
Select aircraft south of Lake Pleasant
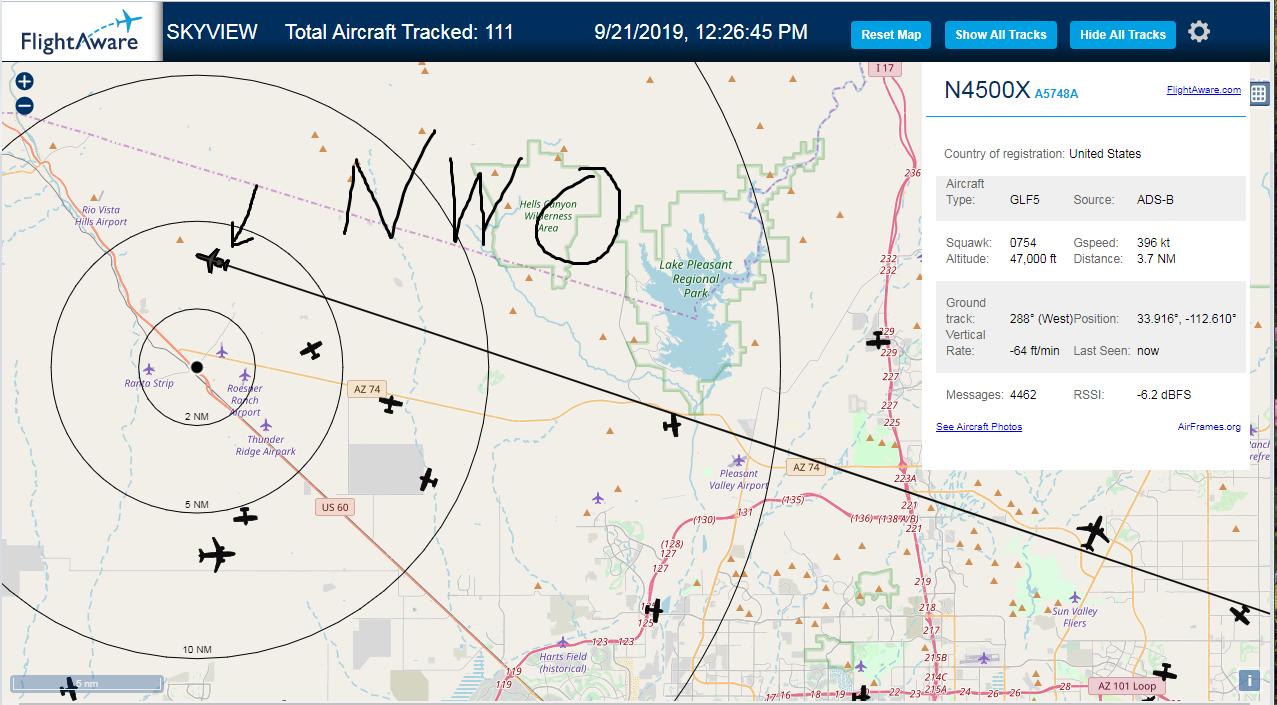click(x=672, y=426)
